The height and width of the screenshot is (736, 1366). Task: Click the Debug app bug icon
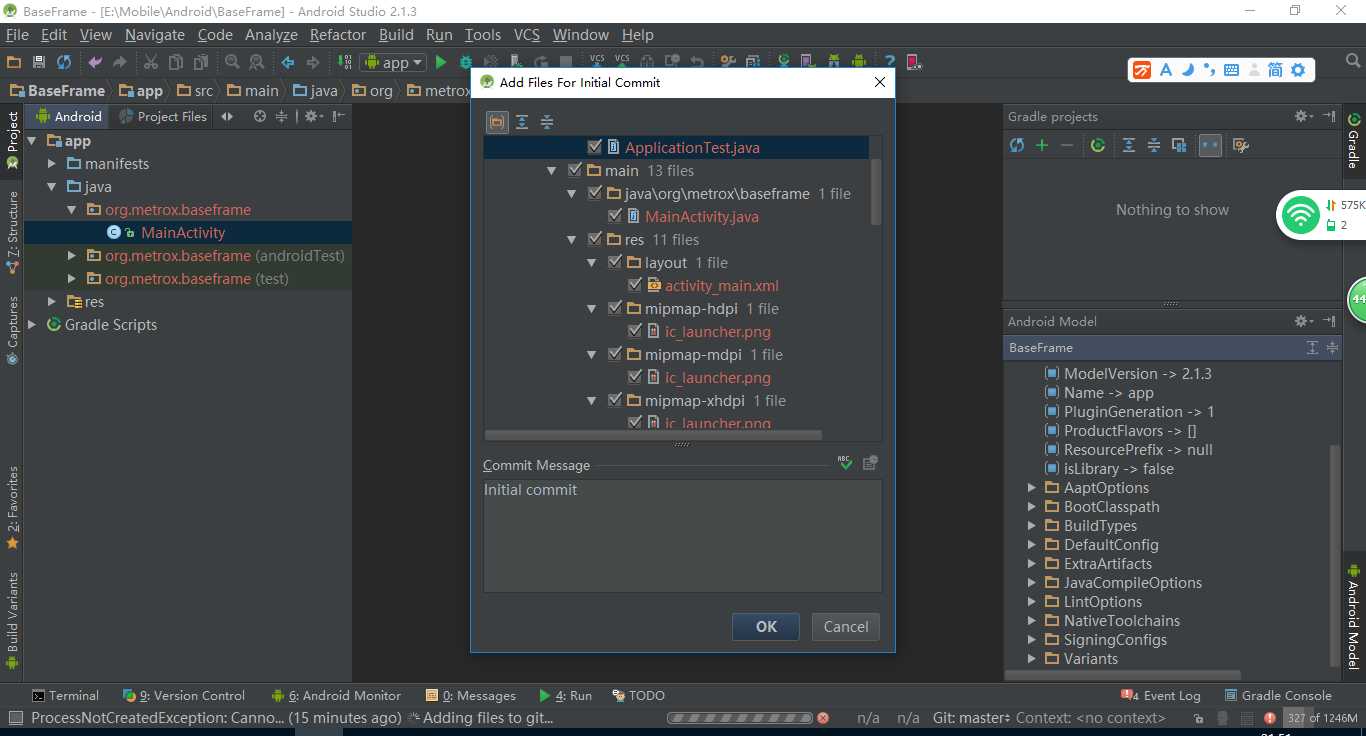coord(465,62)
